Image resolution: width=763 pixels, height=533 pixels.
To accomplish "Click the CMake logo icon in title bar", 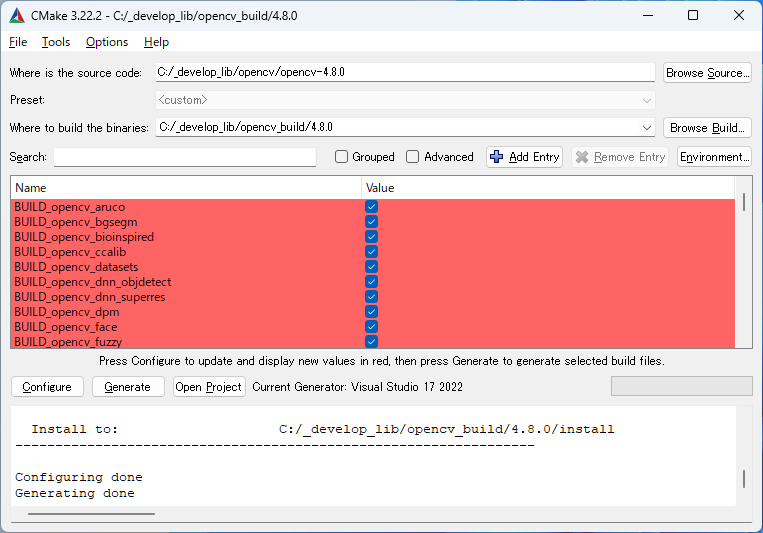I will [x=17, y=16].
